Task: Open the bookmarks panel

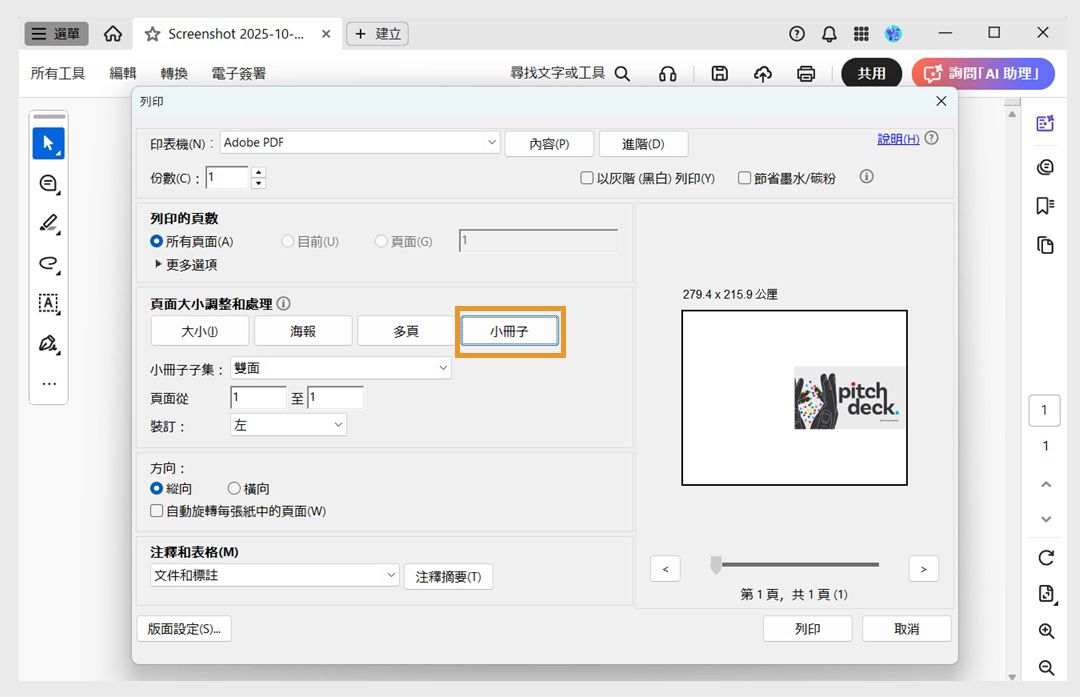Action: tap(1045, 205)
